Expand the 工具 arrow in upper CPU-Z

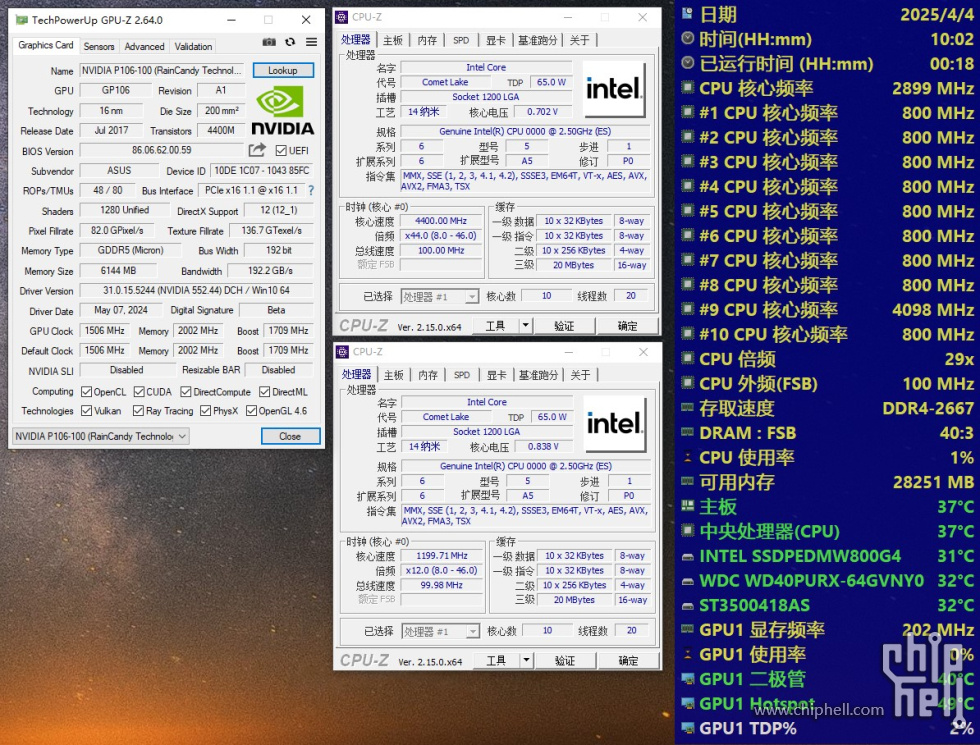pos(526,325)
